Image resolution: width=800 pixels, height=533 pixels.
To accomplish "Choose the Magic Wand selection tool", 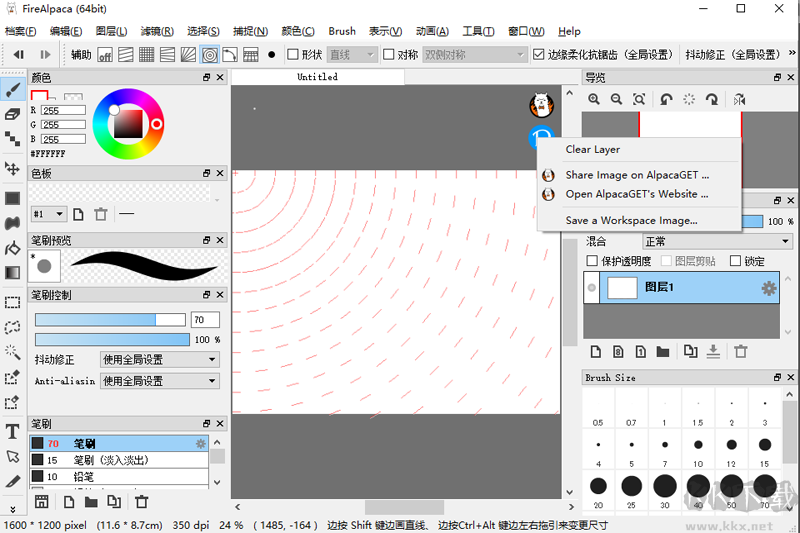I will click(13, 352).
